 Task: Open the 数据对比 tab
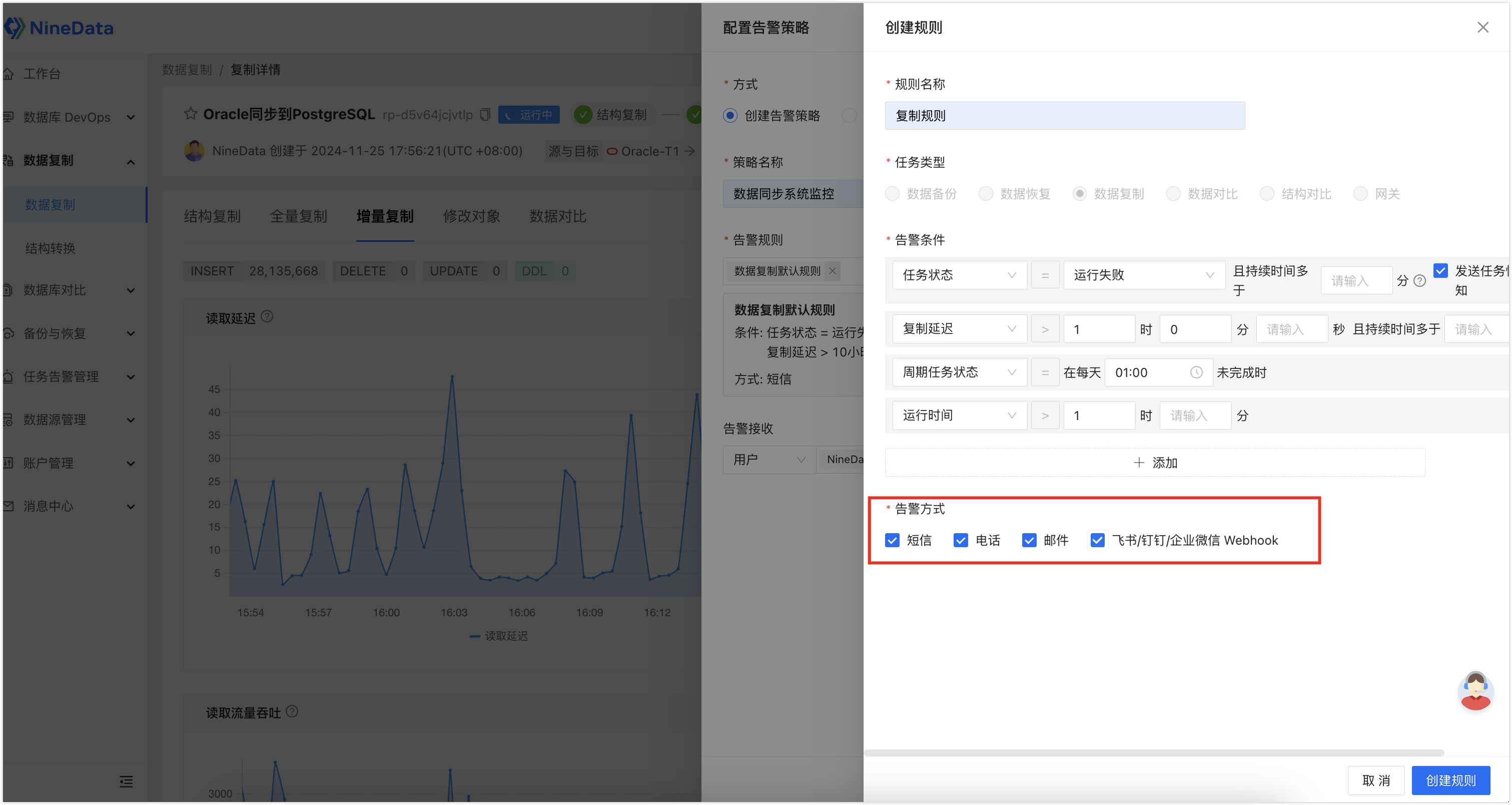[557, 216]
